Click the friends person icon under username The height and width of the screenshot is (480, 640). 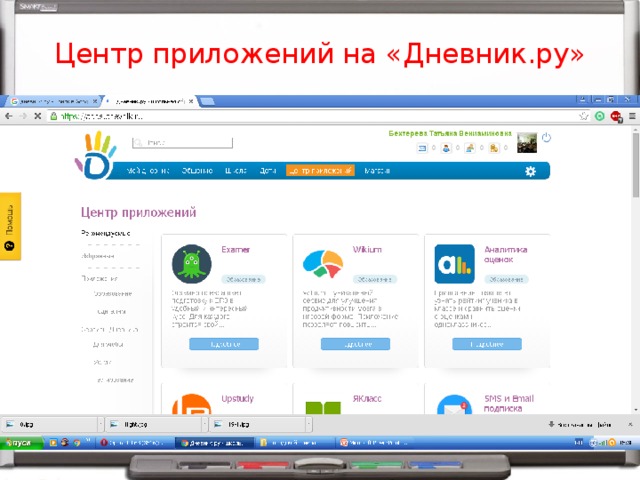(x=446, y=148)
